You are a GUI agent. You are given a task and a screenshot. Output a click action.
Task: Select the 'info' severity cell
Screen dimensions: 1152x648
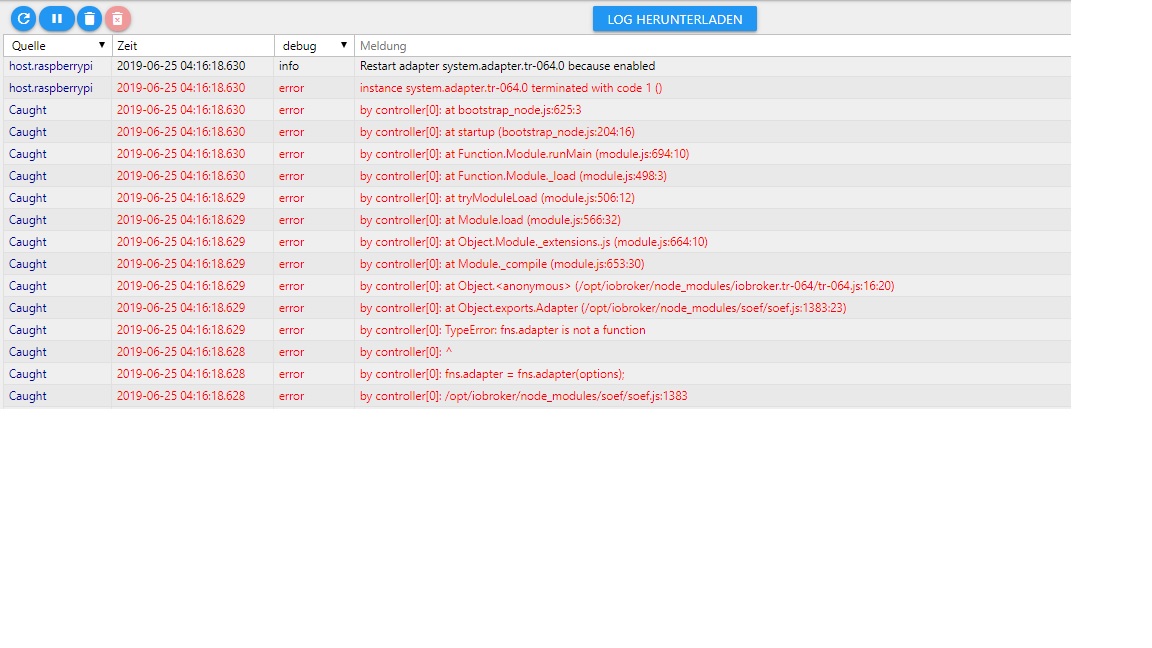[289, 66]
